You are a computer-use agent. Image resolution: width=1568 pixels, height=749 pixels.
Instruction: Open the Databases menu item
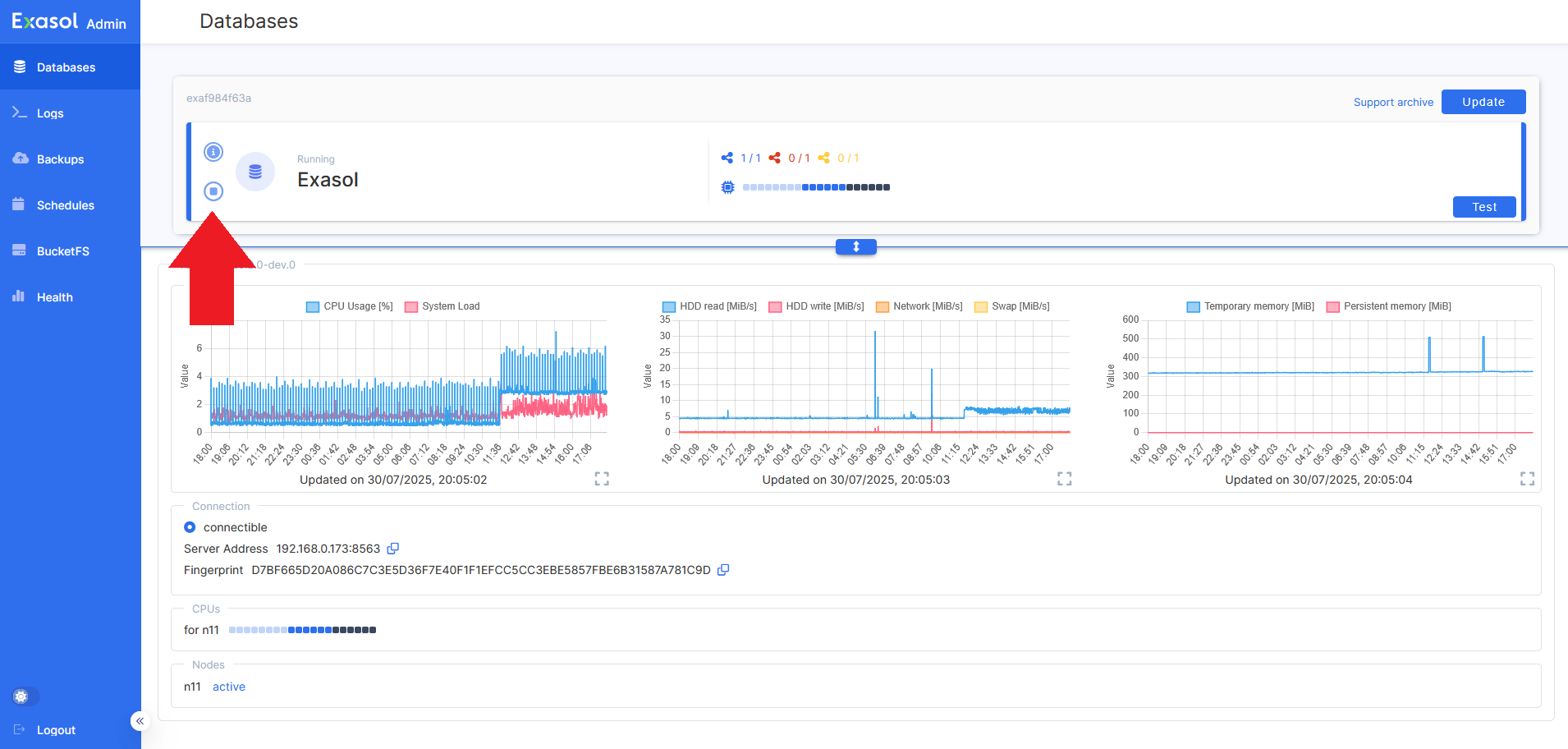[x=70, y=67]
